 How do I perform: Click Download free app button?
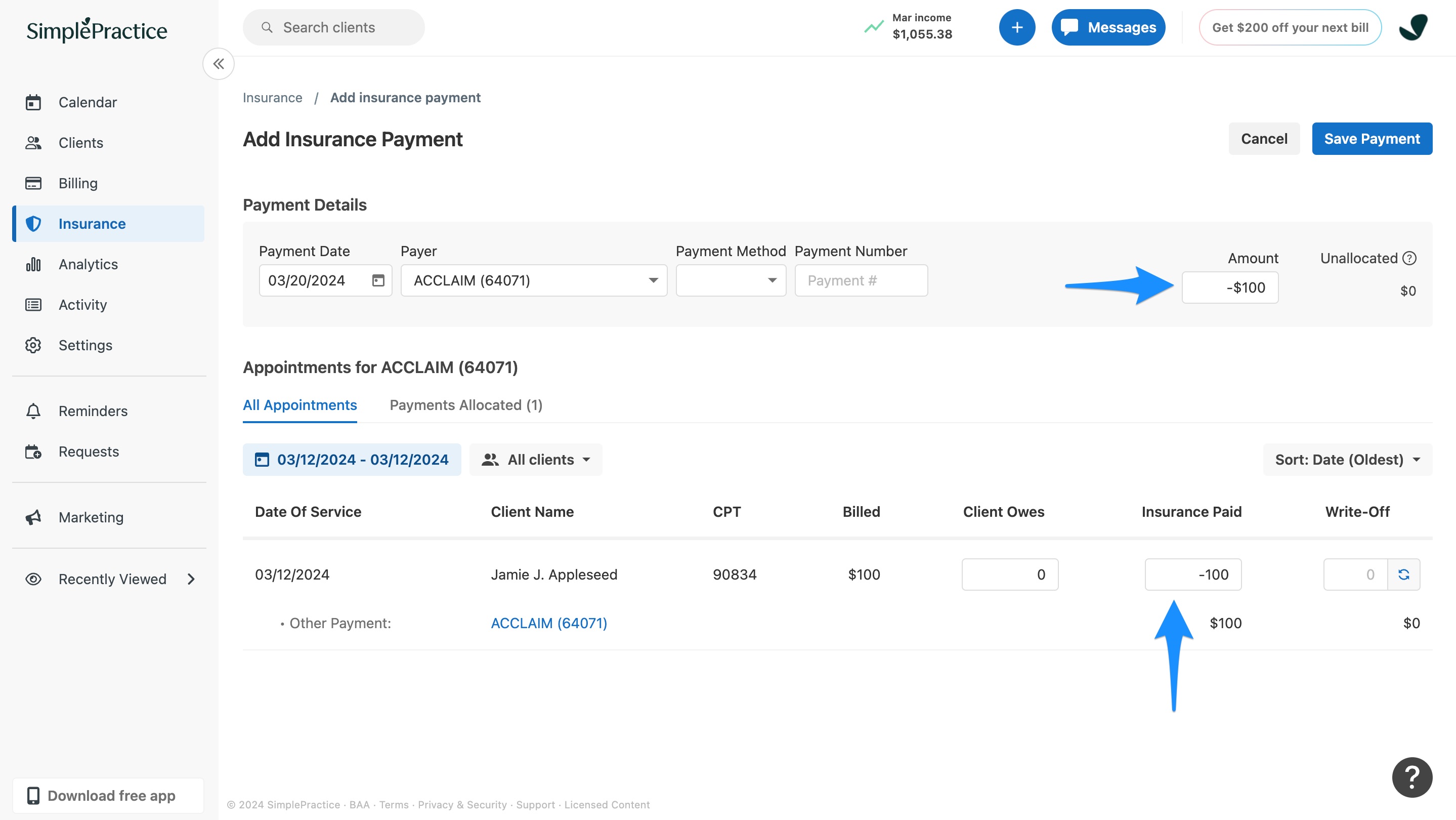[x=109, y=796]
